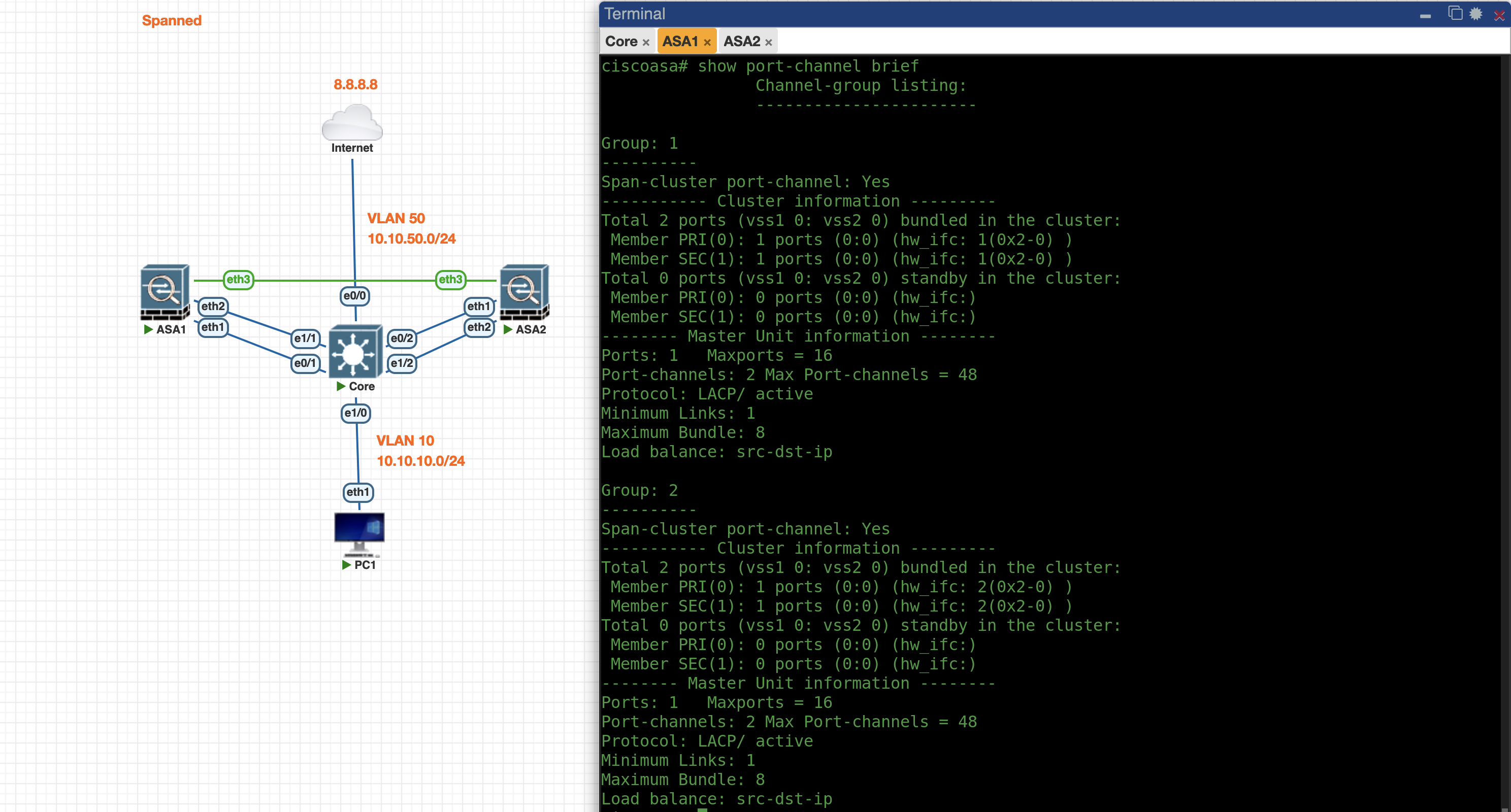Click the terminal vertical scrollbar
Image resolution: width=1511 pixels, height=812 pixels.
pos(1505,411)
